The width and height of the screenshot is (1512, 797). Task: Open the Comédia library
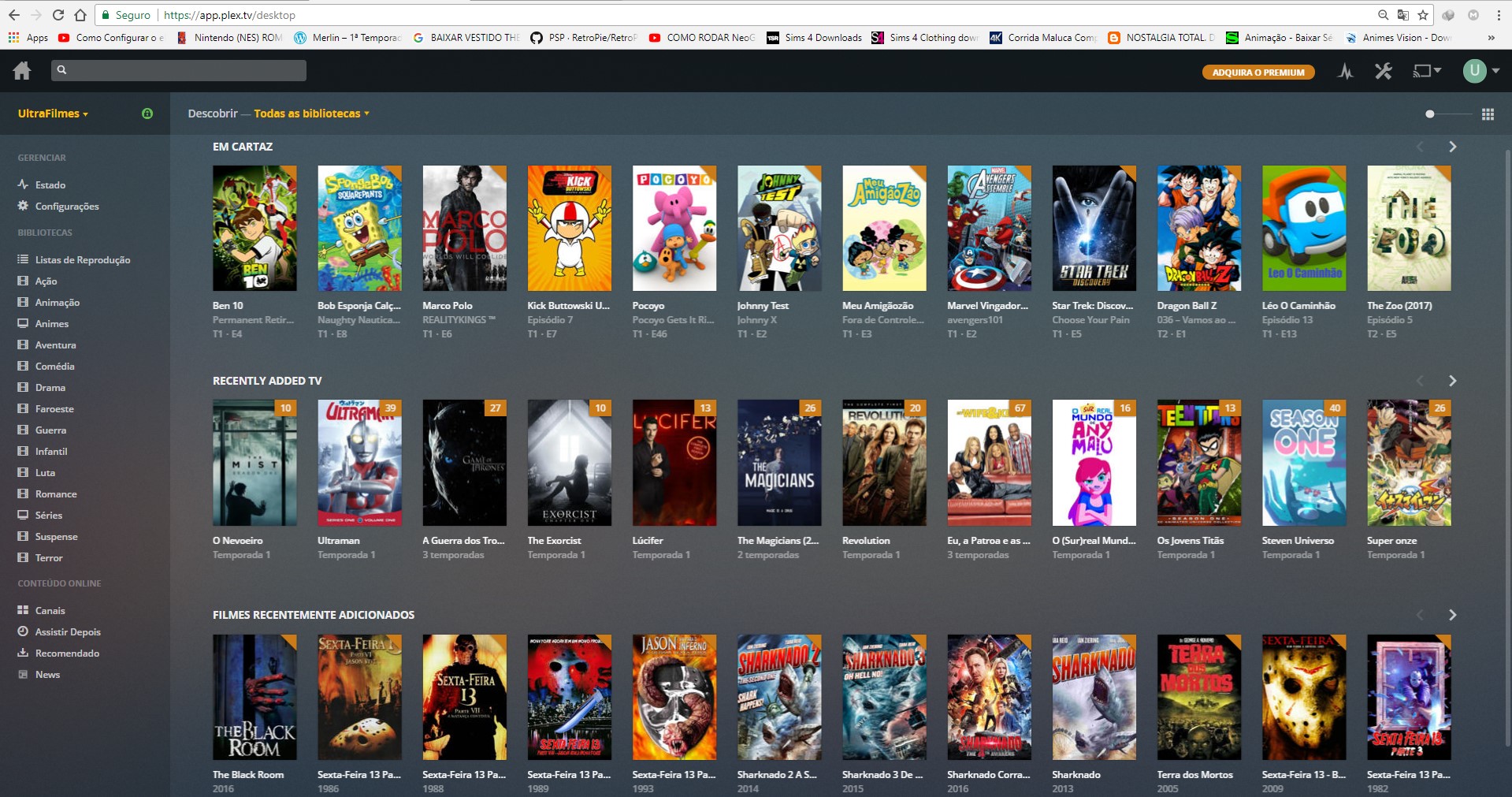(x=55, y=366)
